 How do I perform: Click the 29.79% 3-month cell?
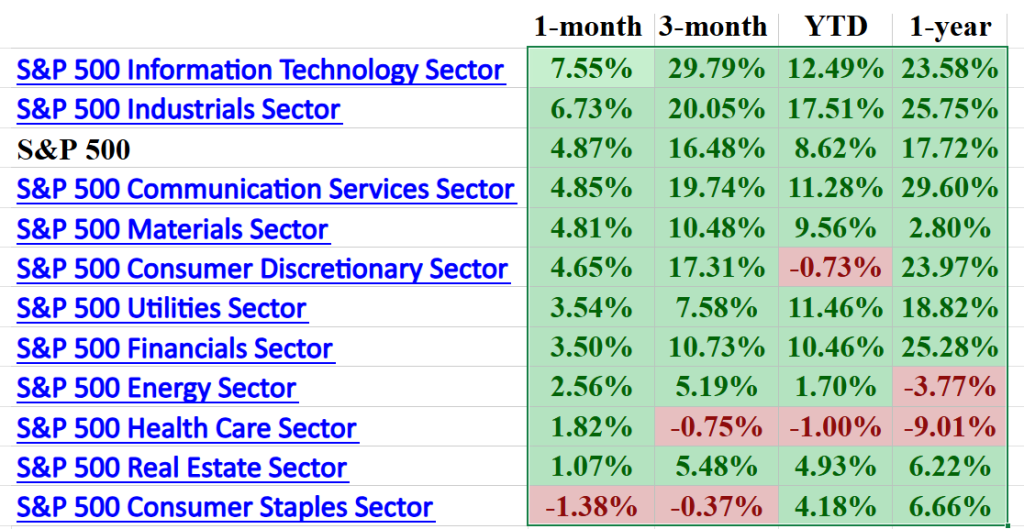[712, 70]
